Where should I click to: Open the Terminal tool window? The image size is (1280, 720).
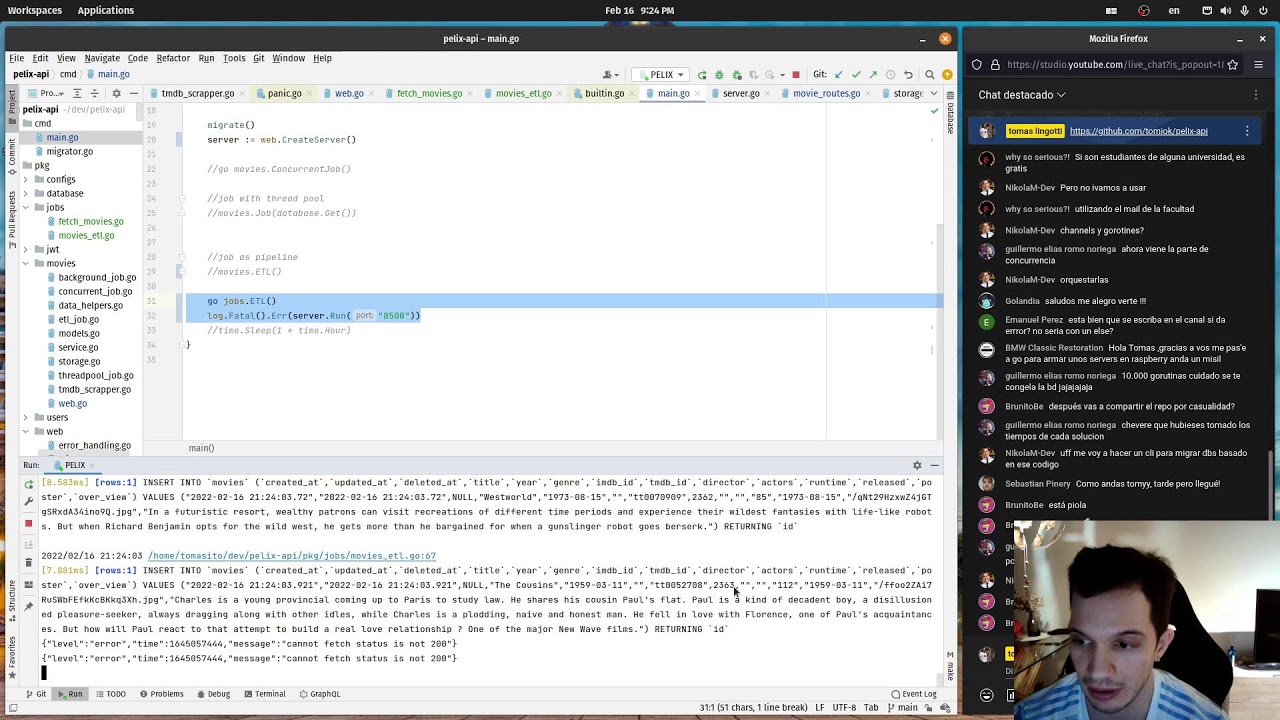click(x=263, y=694)
